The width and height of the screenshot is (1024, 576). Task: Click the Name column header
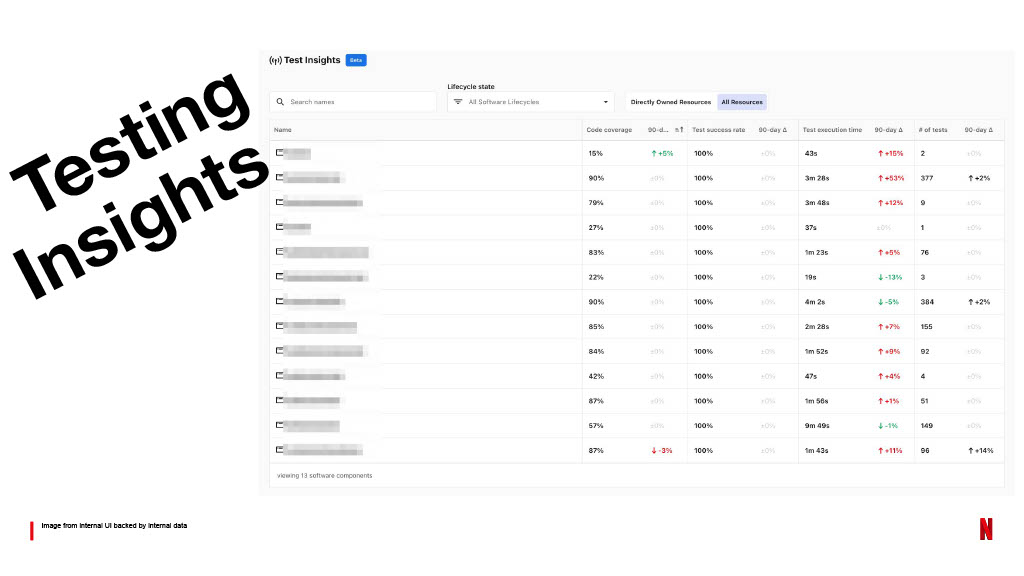coord(283,130)
